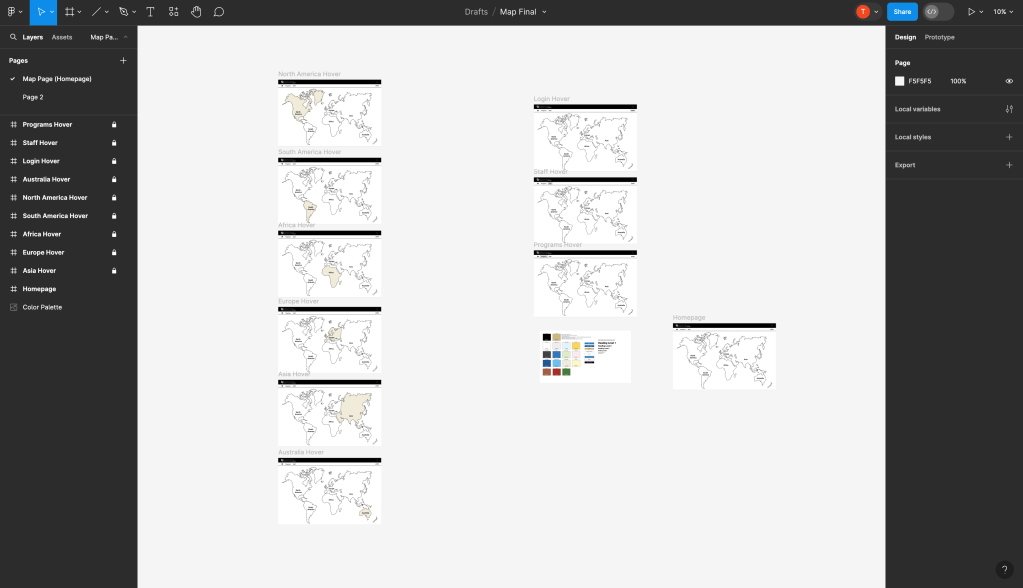
Task: Click the blue Share button
Action: pos(901,12)
